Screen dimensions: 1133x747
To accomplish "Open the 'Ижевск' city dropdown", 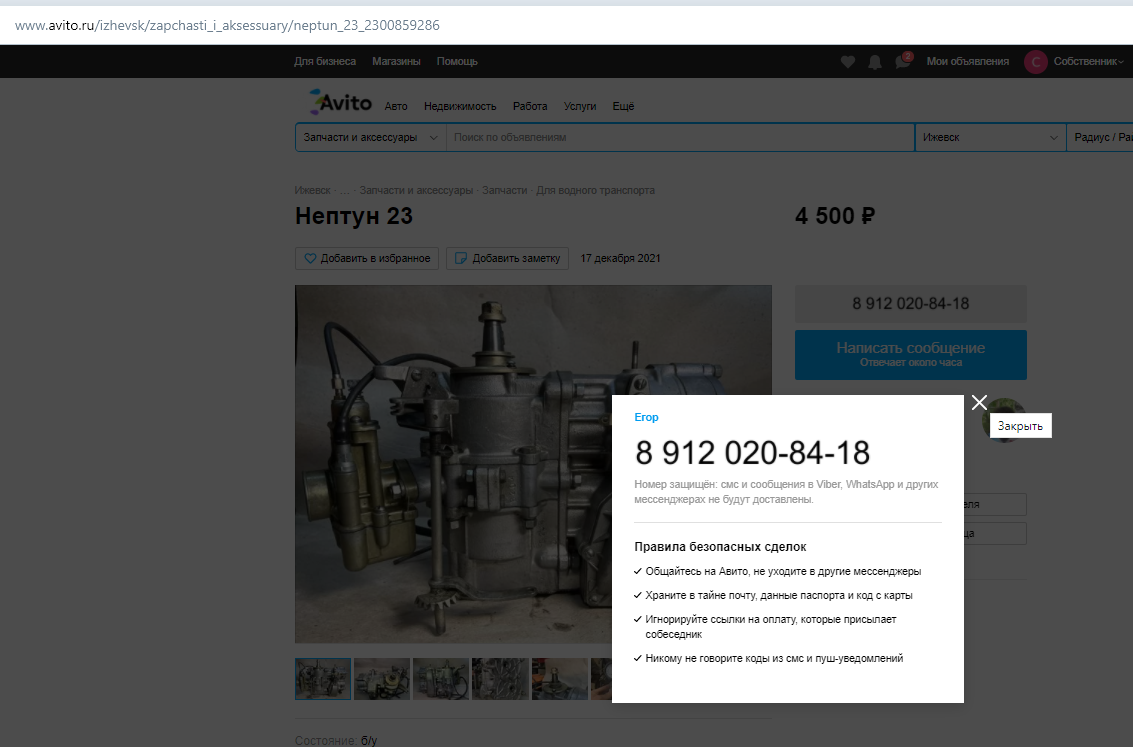I will pyautogui.click(x=990, y=138).
